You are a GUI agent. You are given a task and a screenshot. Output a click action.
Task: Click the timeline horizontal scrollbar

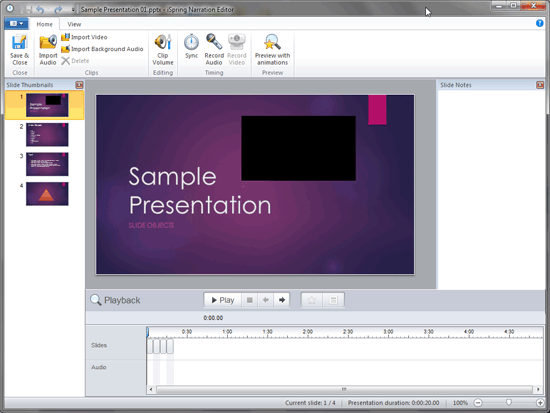tap(344, 389)
